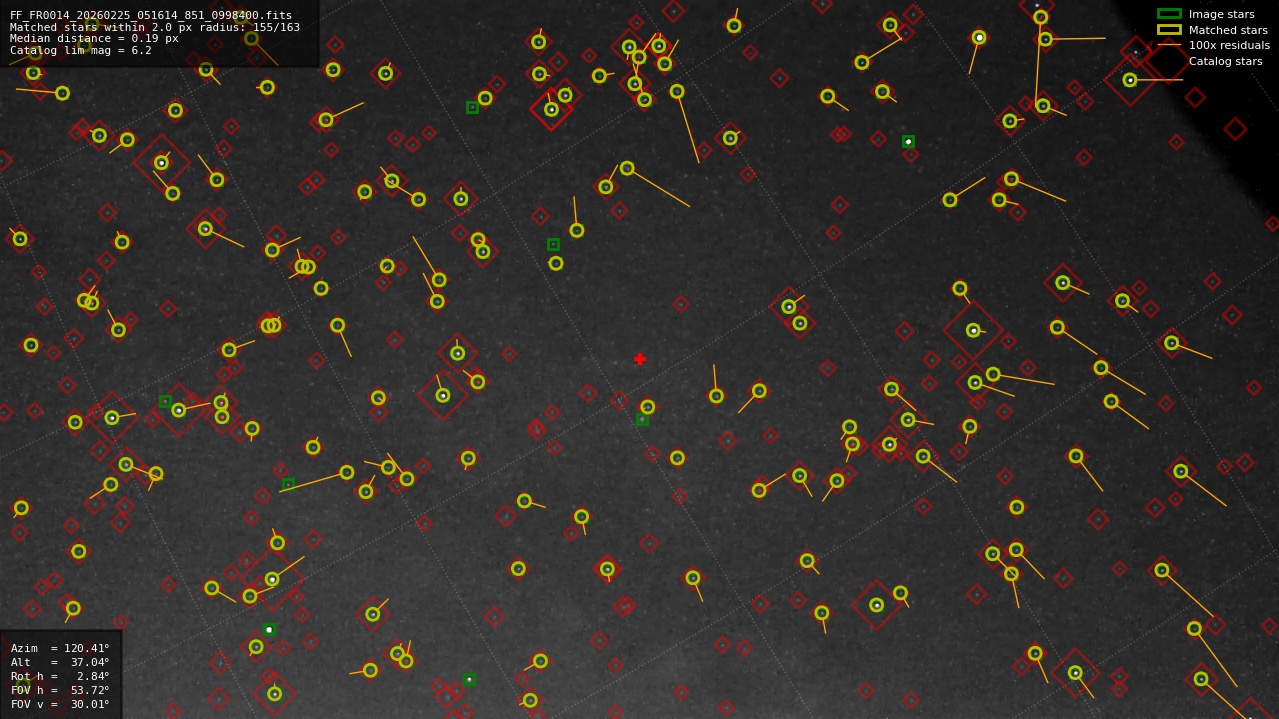Click the 'Azim = 120.41°' readout
1279x719 pixels.
click(60, 648)
